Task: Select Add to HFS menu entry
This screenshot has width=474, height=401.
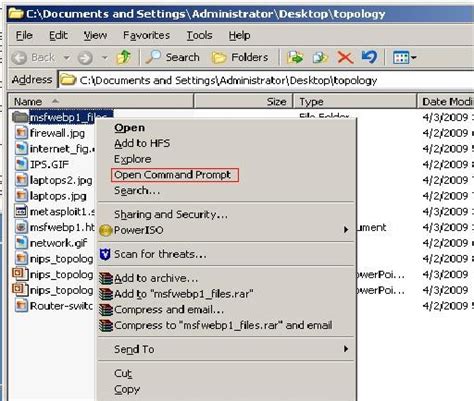Action: point(142,143)
